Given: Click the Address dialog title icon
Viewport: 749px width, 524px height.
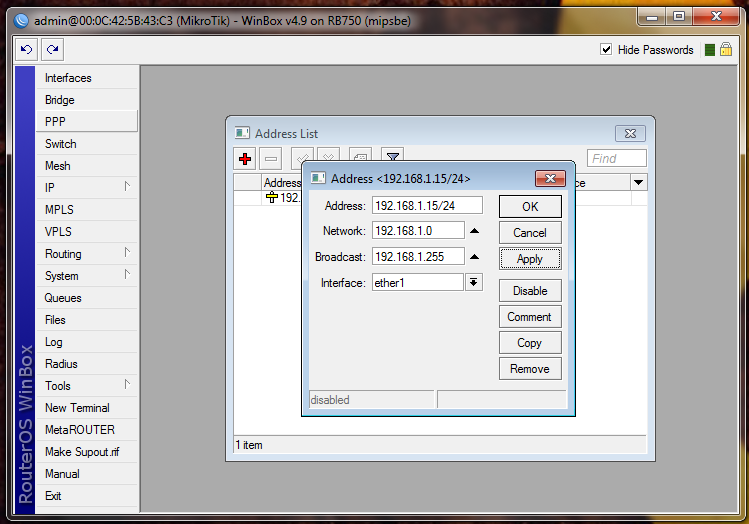Looking at the screenshot, I should coord(318,178).
